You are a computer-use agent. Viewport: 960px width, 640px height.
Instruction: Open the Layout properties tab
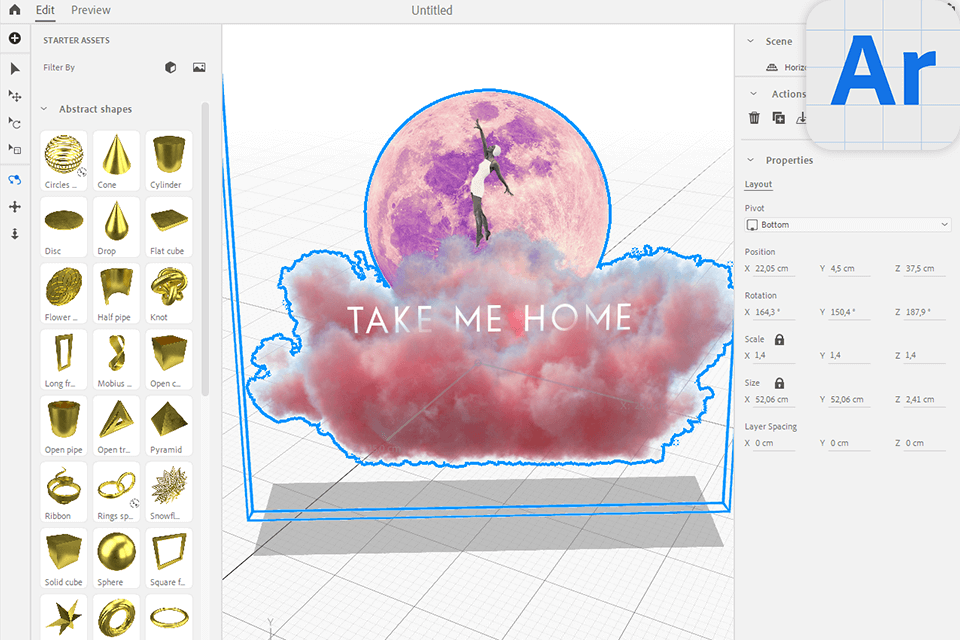click(x=758, y=184)
